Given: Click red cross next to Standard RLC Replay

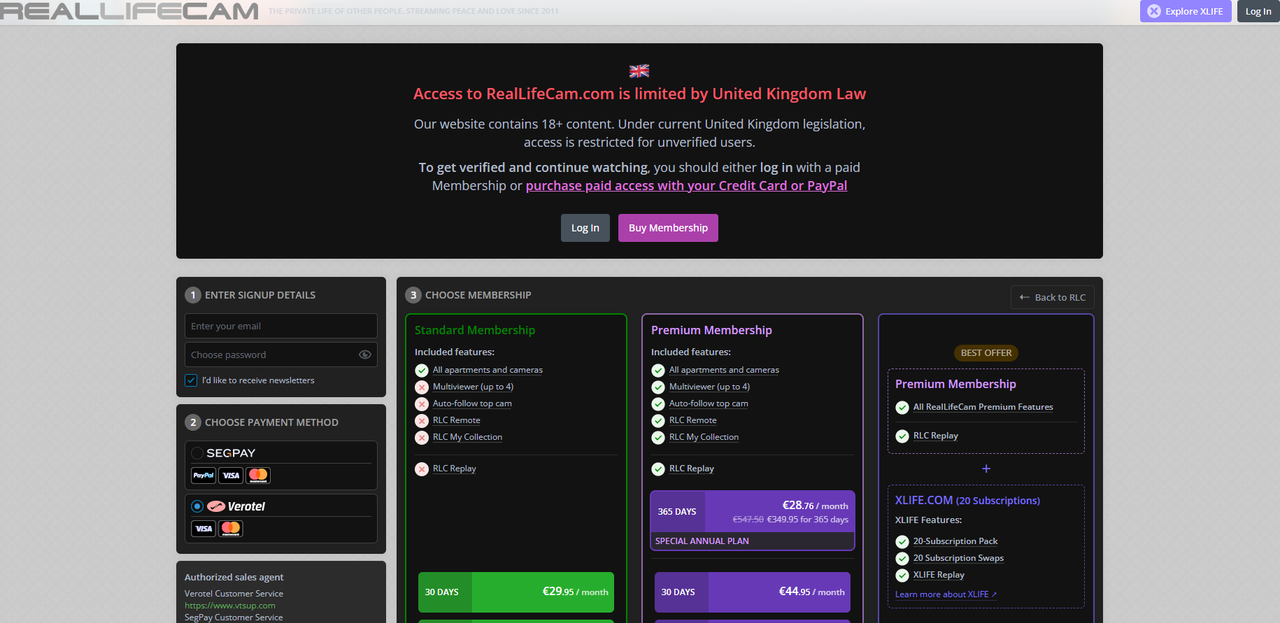Looking at the screenshot, I should 422,468.
